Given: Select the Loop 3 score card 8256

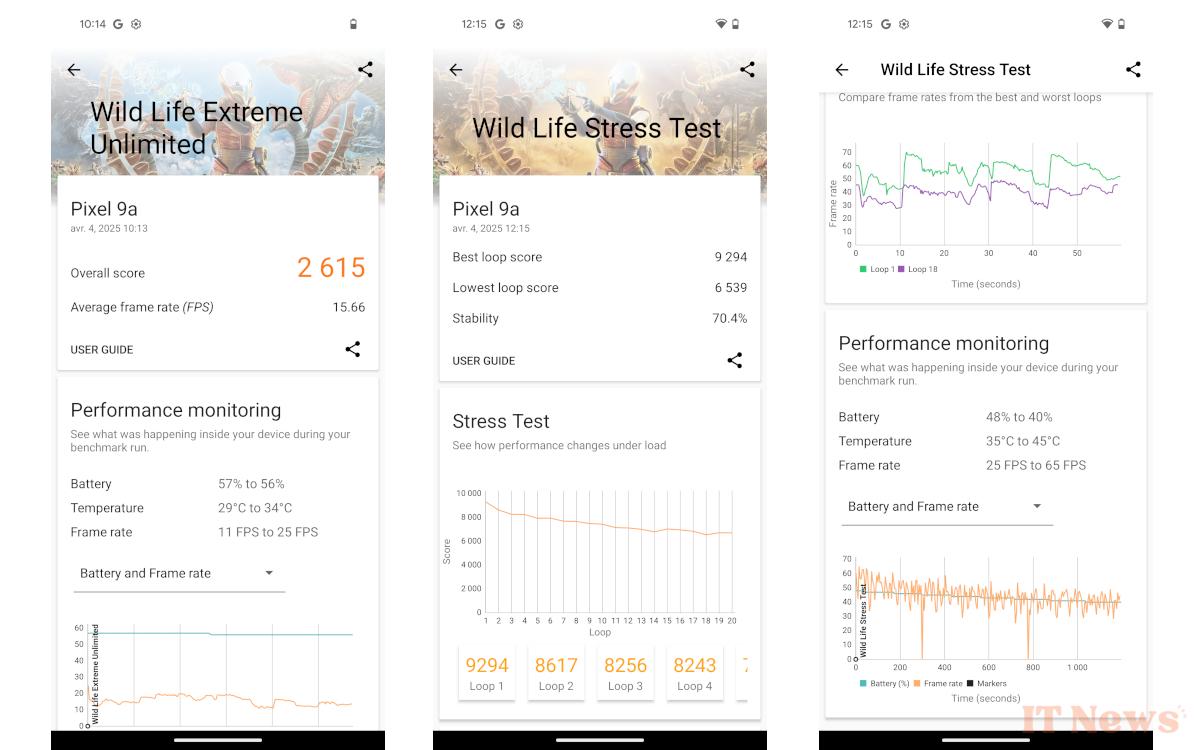Looking at the screenshot, I should [625, 673].
